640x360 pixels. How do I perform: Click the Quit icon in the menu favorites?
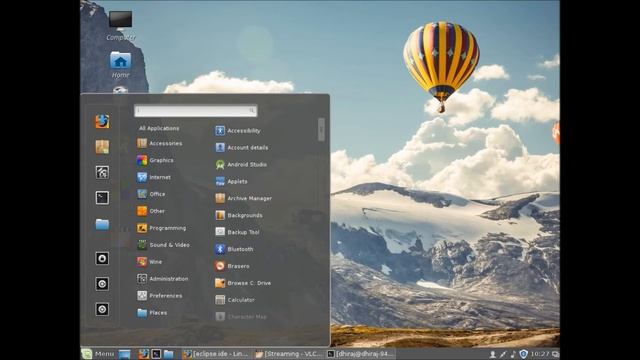click(x=102, y=309)
